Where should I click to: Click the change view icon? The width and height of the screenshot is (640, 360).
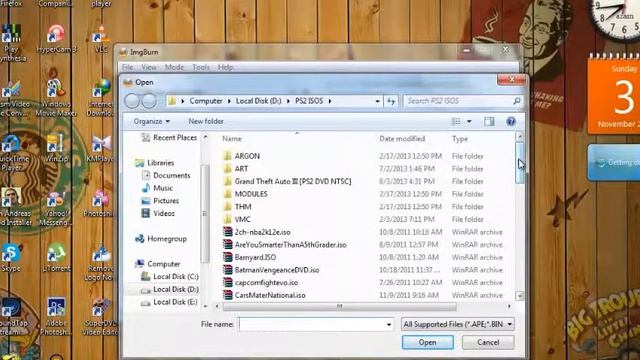456,121
